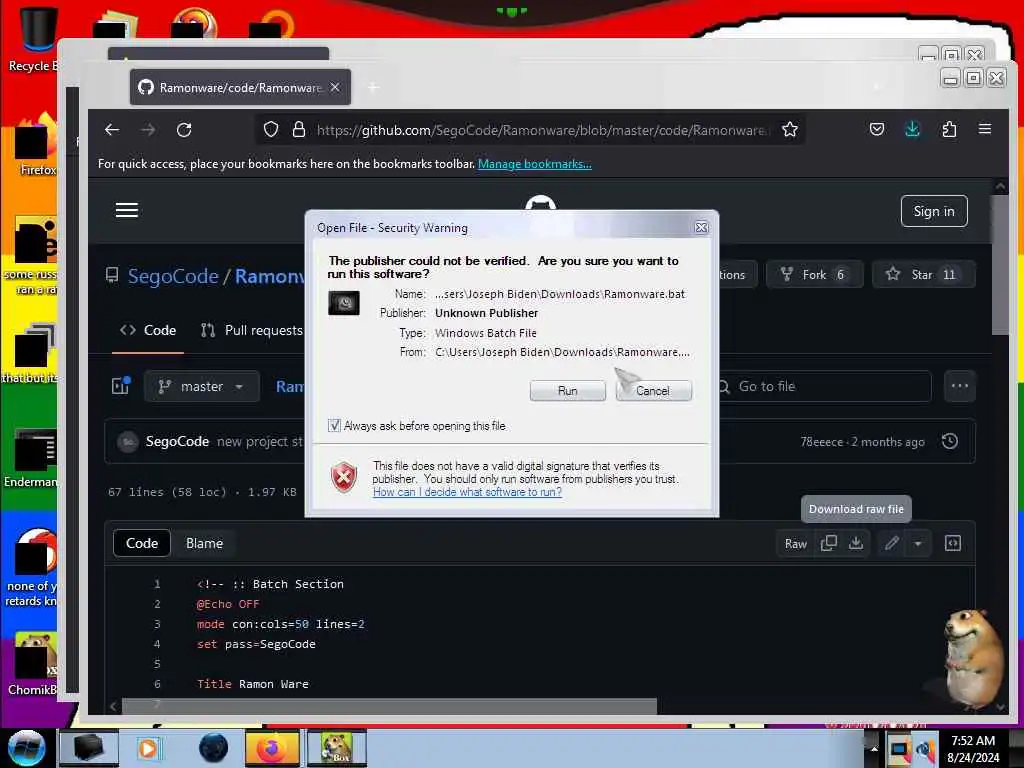Open the Raw file view
Image resolution: width=1024 pixels, height=768 pixels.
795,544
